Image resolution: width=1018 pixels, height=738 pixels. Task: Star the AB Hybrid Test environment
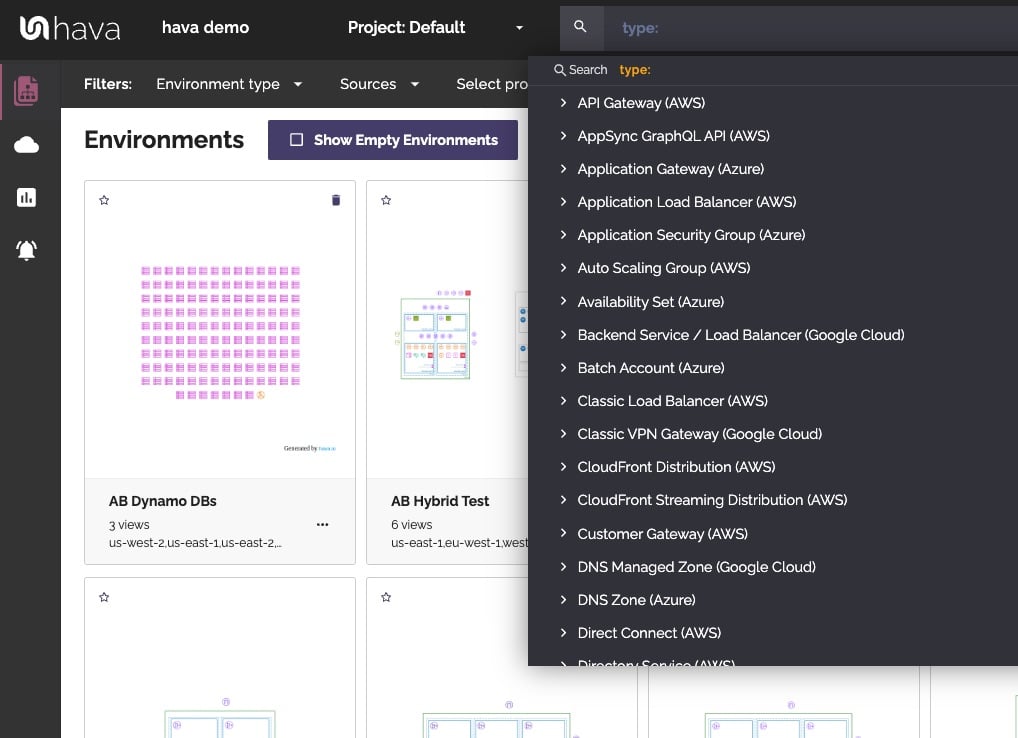click(386, 200)
